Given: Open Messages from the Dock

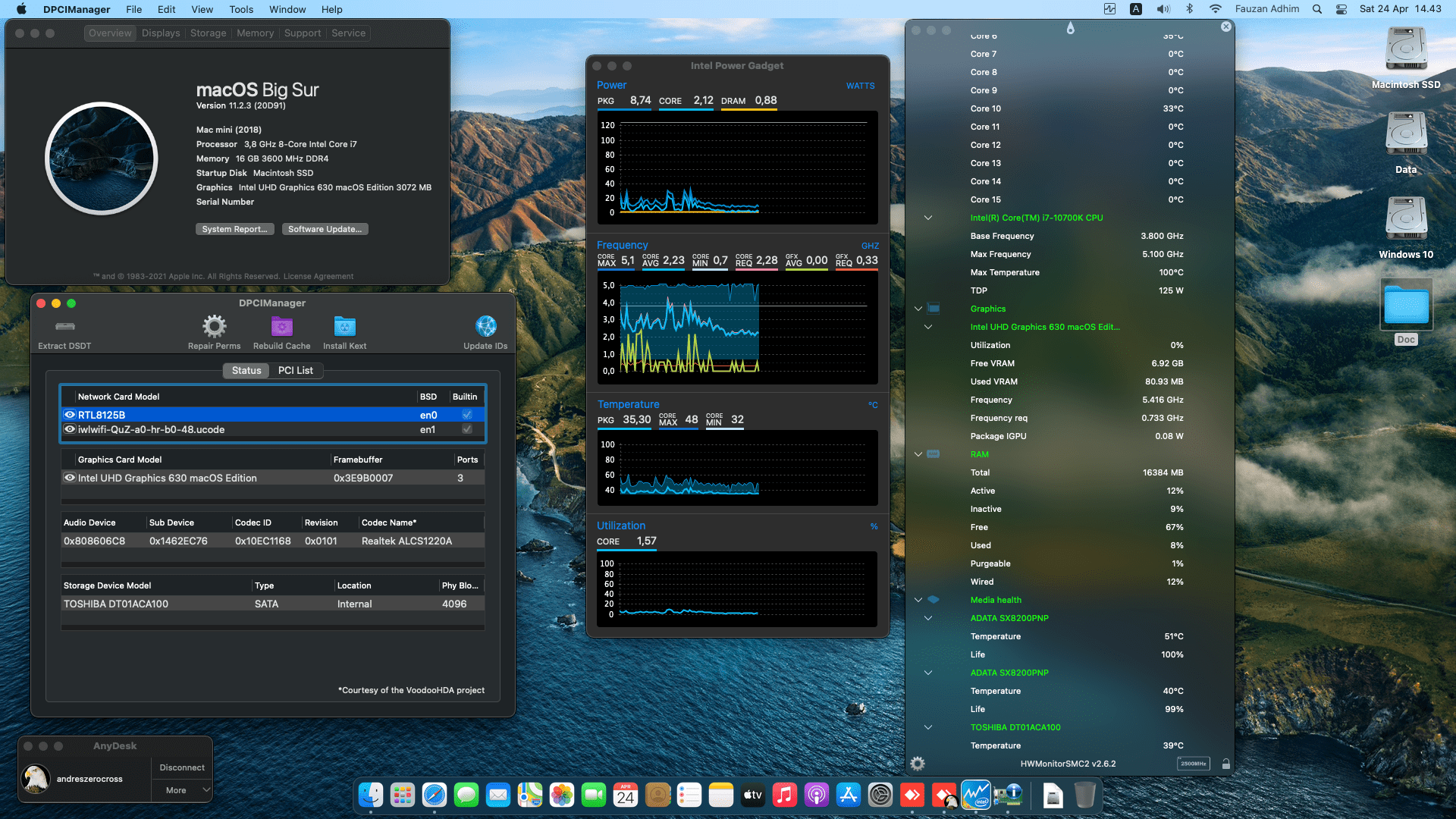Looking at the screenshot, I should (466, 795).
